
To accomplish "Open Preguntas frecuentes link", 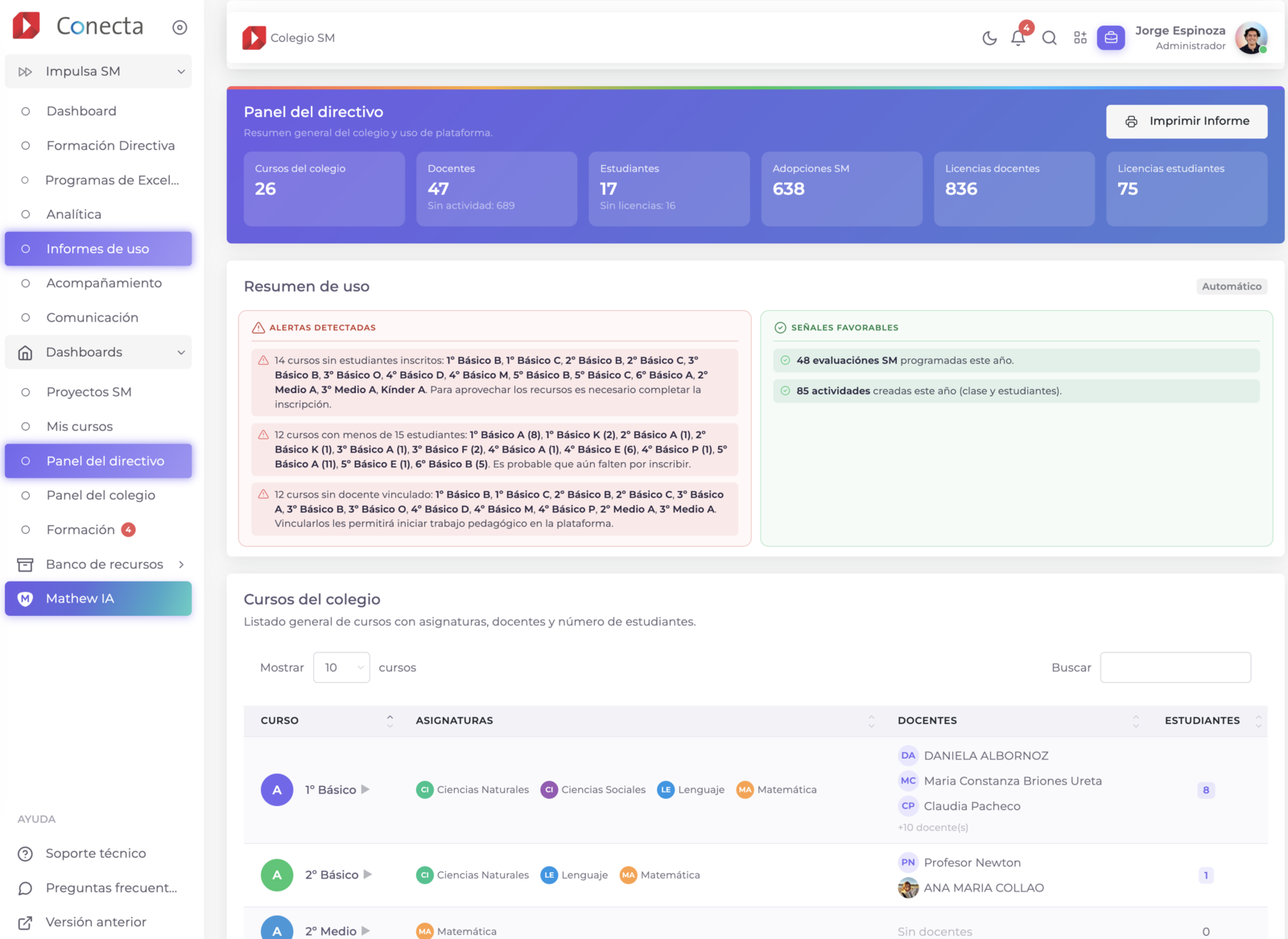I will (x=111, y=888).
